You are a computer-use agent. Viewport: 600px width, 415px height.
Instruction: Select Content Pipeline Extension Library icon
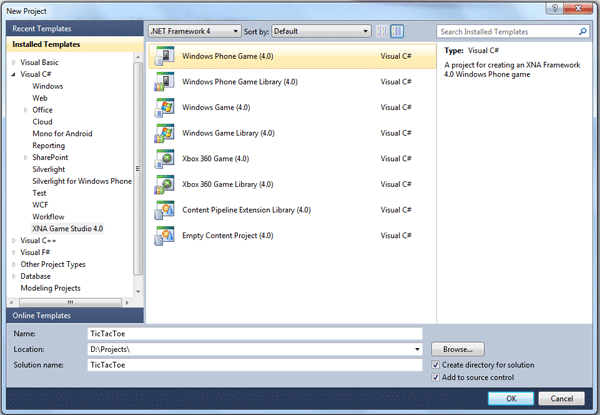(164, 210)
